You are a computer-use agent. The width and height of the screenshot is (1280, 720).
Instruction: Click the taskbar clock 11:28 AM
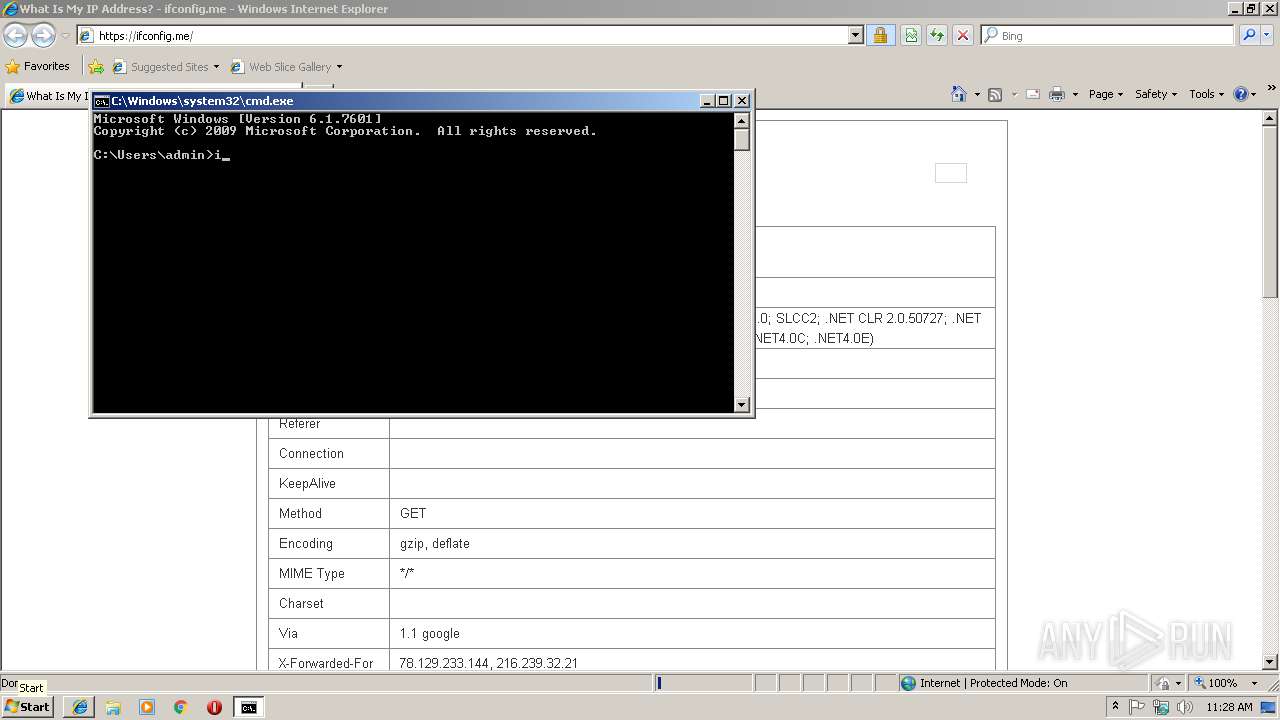(1229, 707)
